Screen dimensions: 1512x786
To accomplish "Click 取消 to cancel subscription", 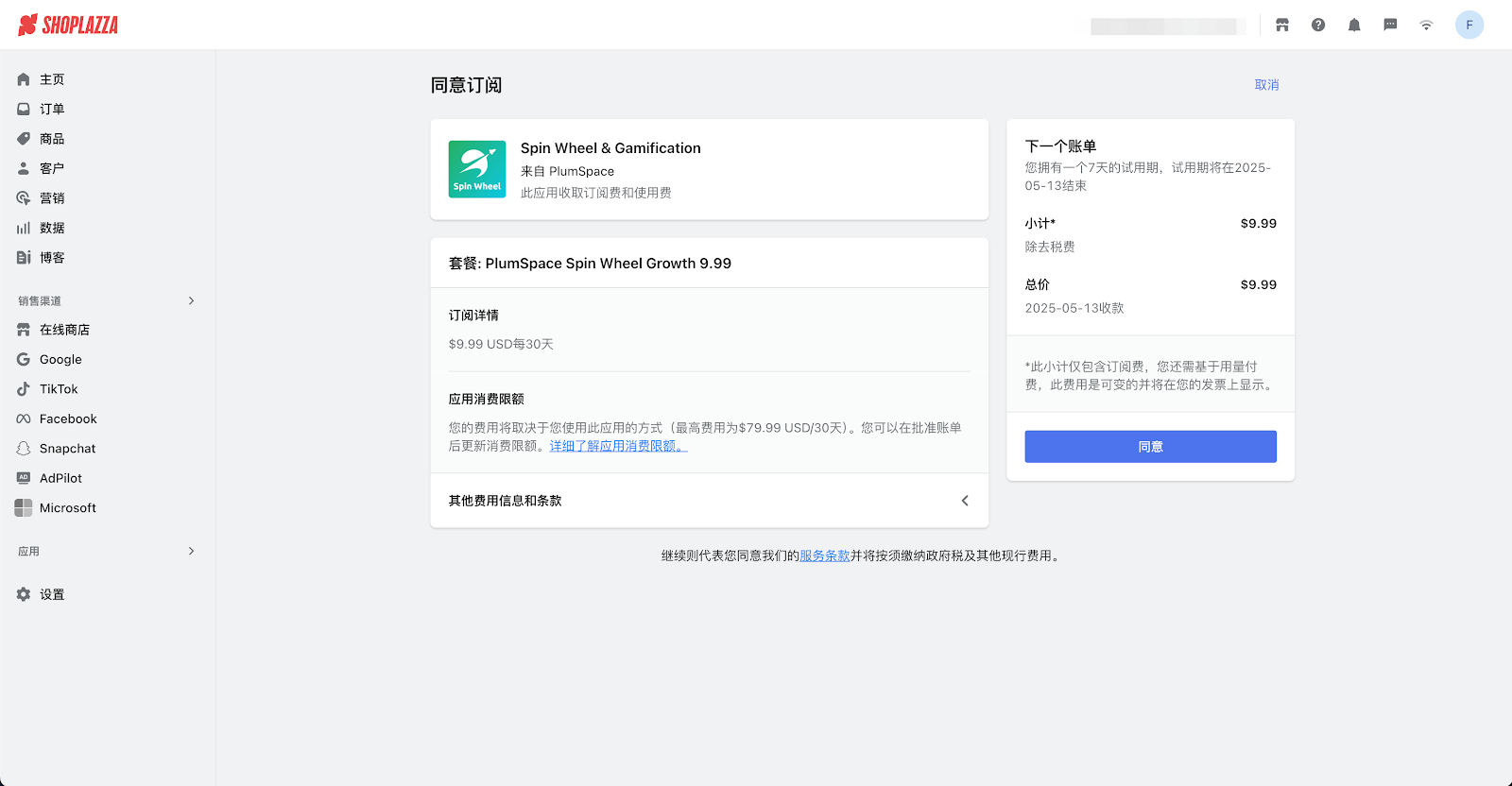I will pos(1266,85).
